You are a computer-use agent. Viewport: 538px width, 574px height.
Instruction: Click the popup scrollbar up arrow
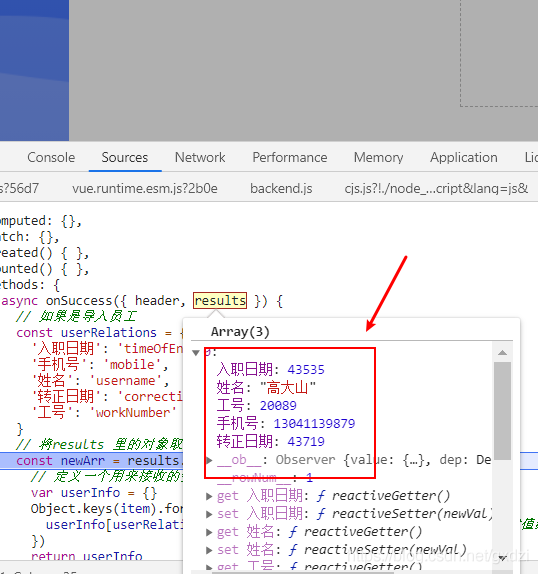502,353
